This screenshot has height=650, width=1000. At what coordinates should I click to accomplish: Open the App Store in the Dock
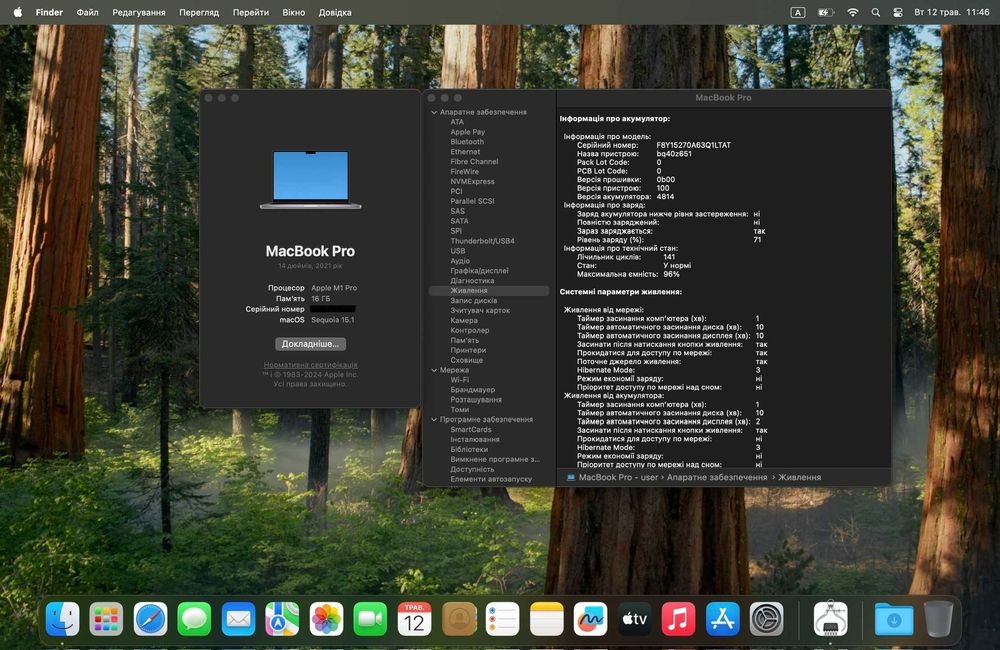[723, 618]
